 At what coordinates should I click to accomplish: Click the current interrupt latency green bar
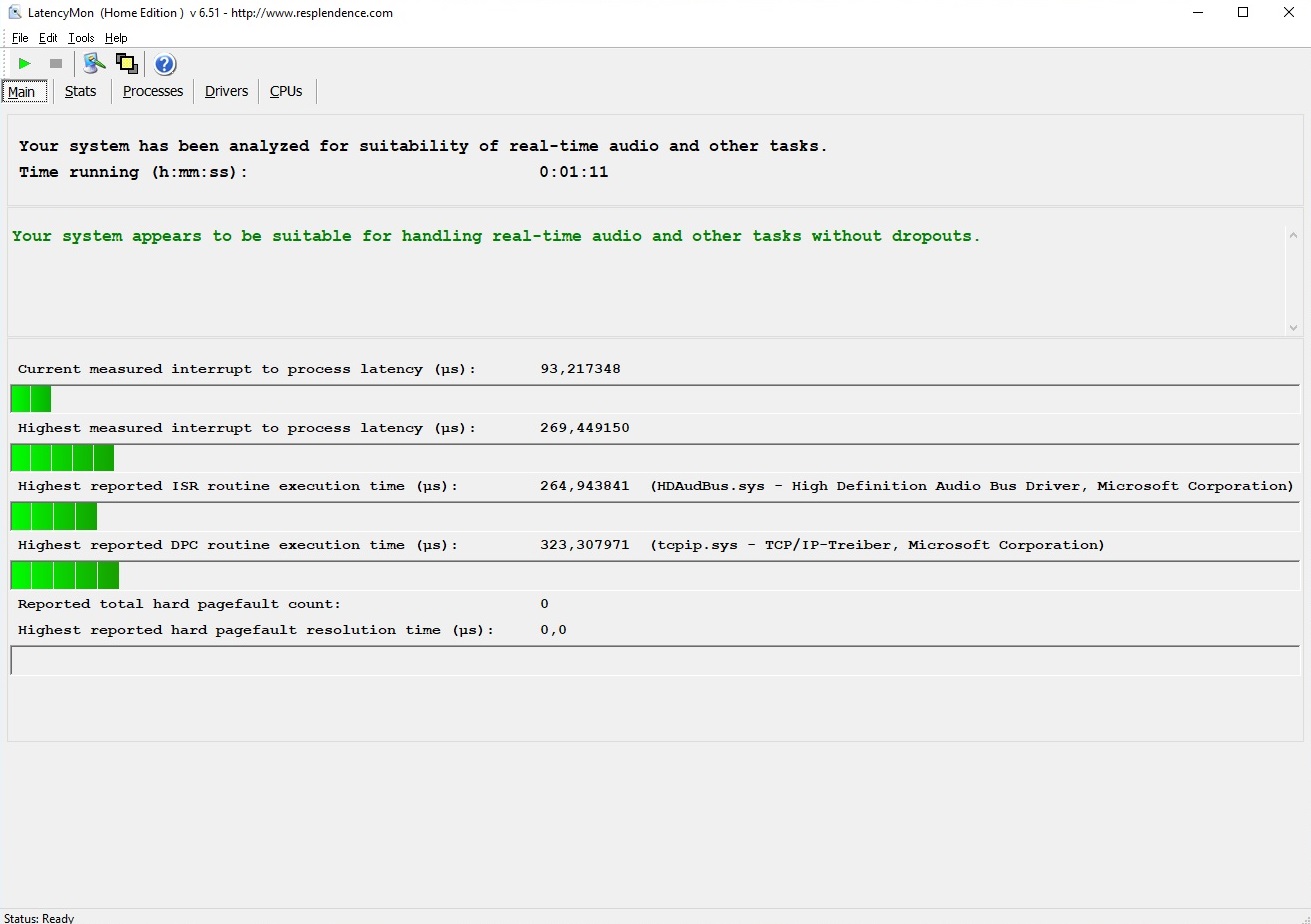31,399
